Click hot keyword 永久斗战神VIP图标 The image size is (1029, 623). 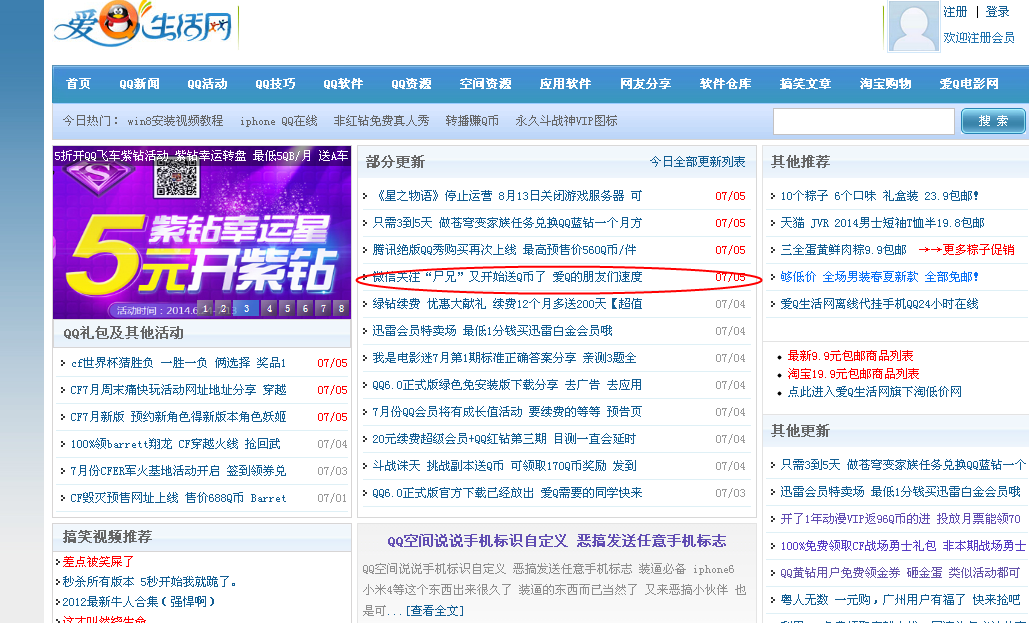[566, 121]
